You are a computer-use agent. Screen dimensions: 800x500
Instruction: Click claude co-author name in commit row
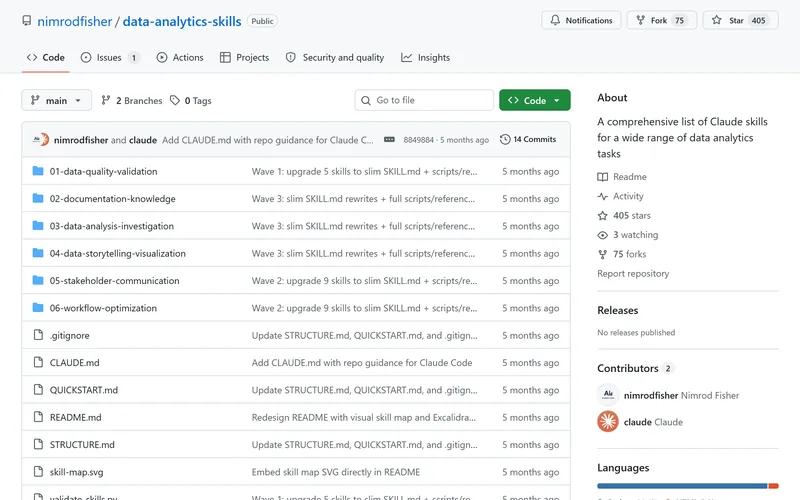point(143,140)
